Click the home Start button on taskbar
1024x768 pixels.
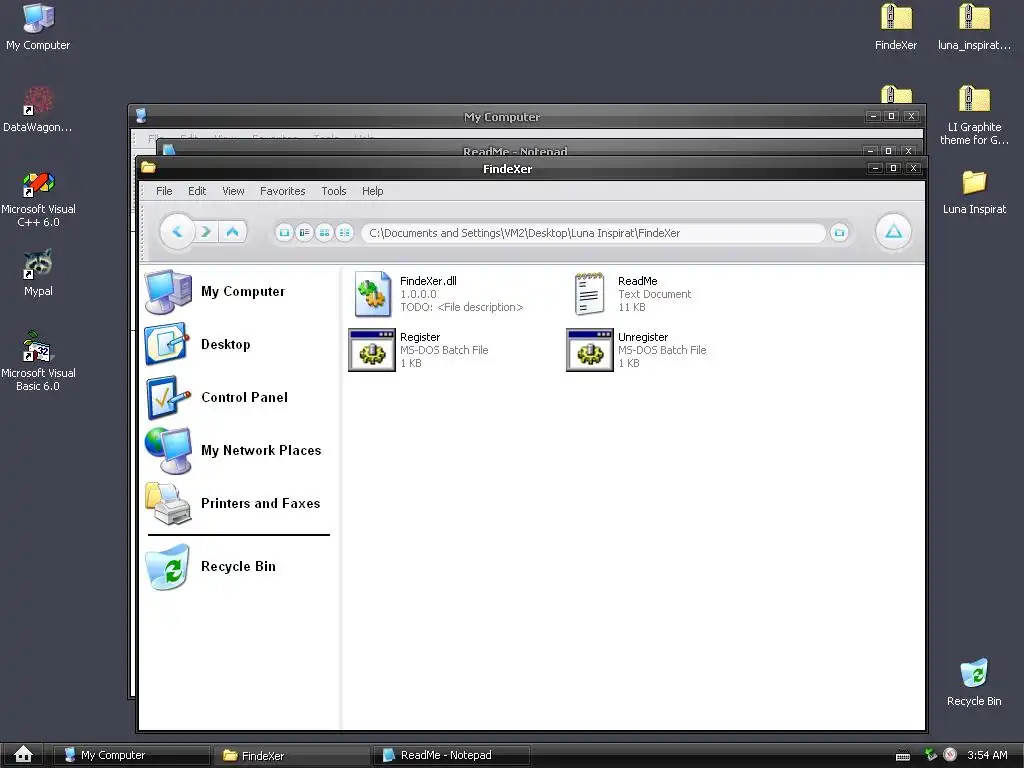24,754
